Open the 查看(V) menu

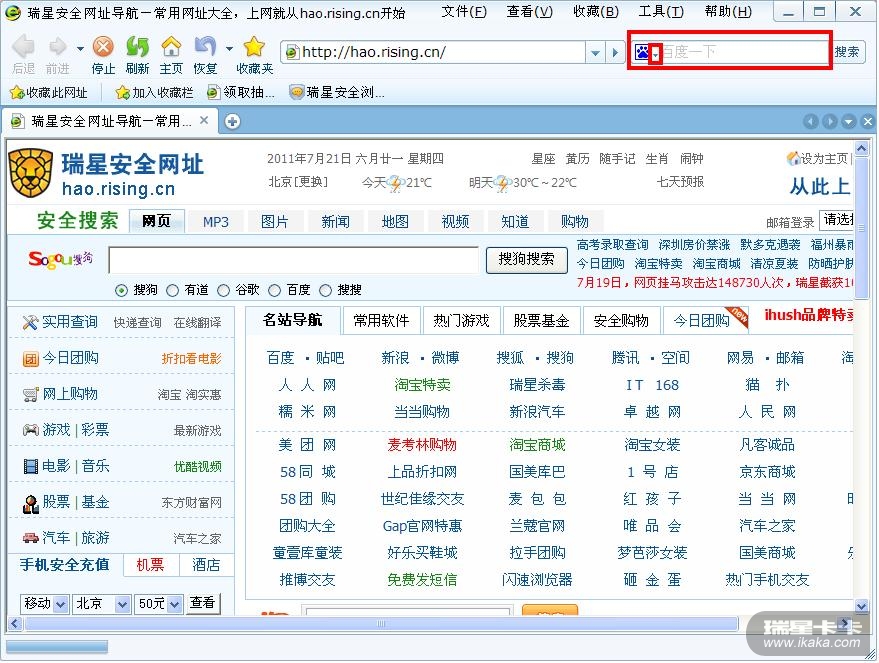tap(530, 12)
